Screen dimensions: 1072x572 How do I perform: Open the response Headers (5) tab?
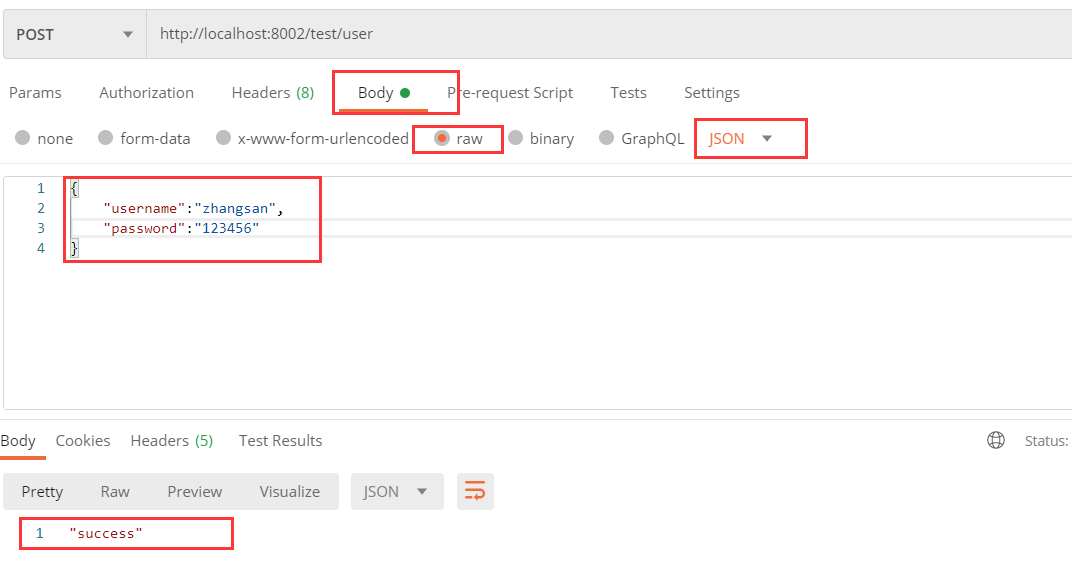pyautogui.click(x=172, y=441)
